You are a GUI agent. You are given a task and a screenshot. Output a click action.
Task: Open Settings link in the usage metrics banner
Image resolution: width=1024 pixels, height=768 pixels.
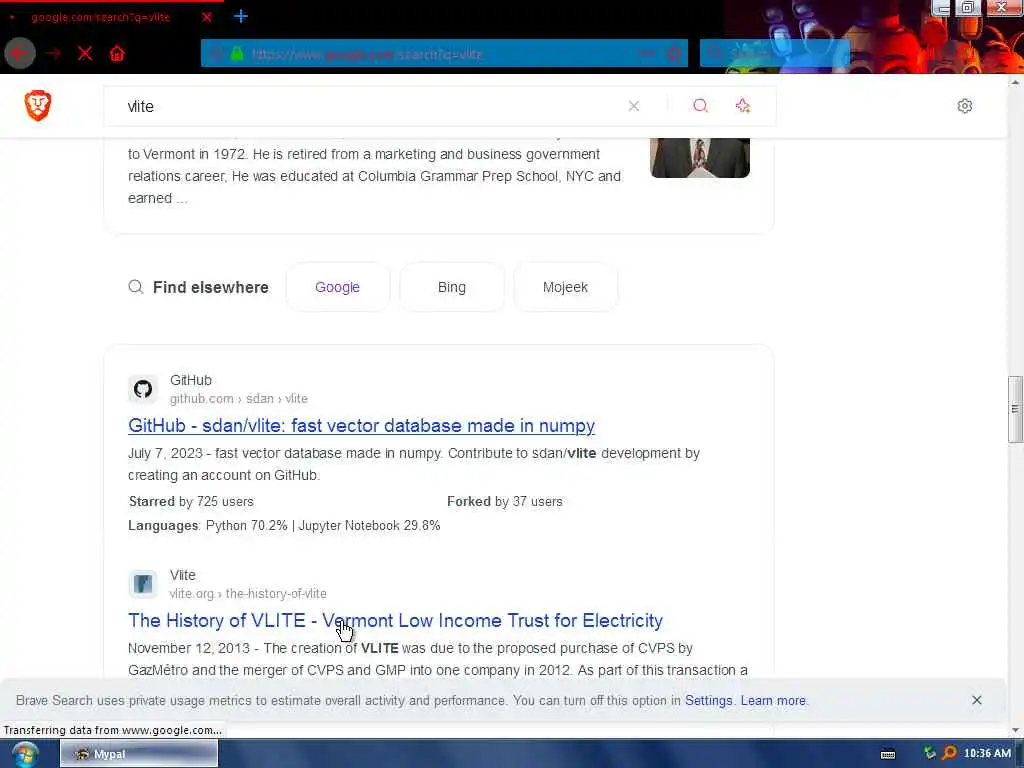[x=709, y=701]
